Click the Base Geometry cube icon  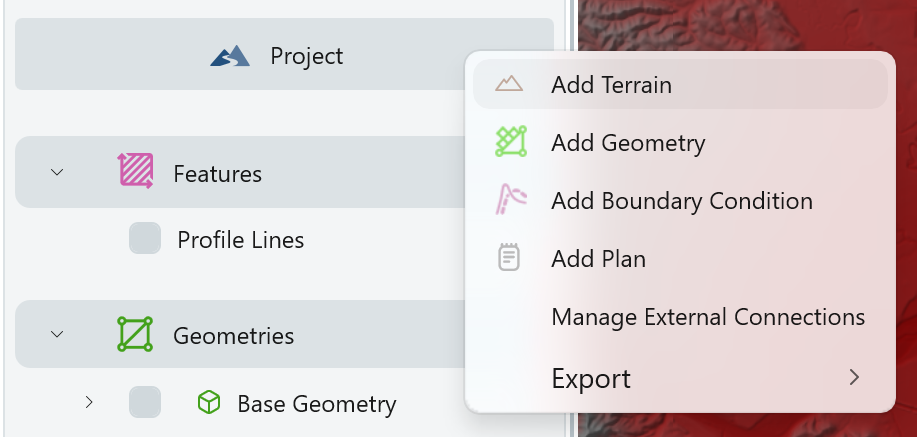pyautogui.click(x=208, y=403)
